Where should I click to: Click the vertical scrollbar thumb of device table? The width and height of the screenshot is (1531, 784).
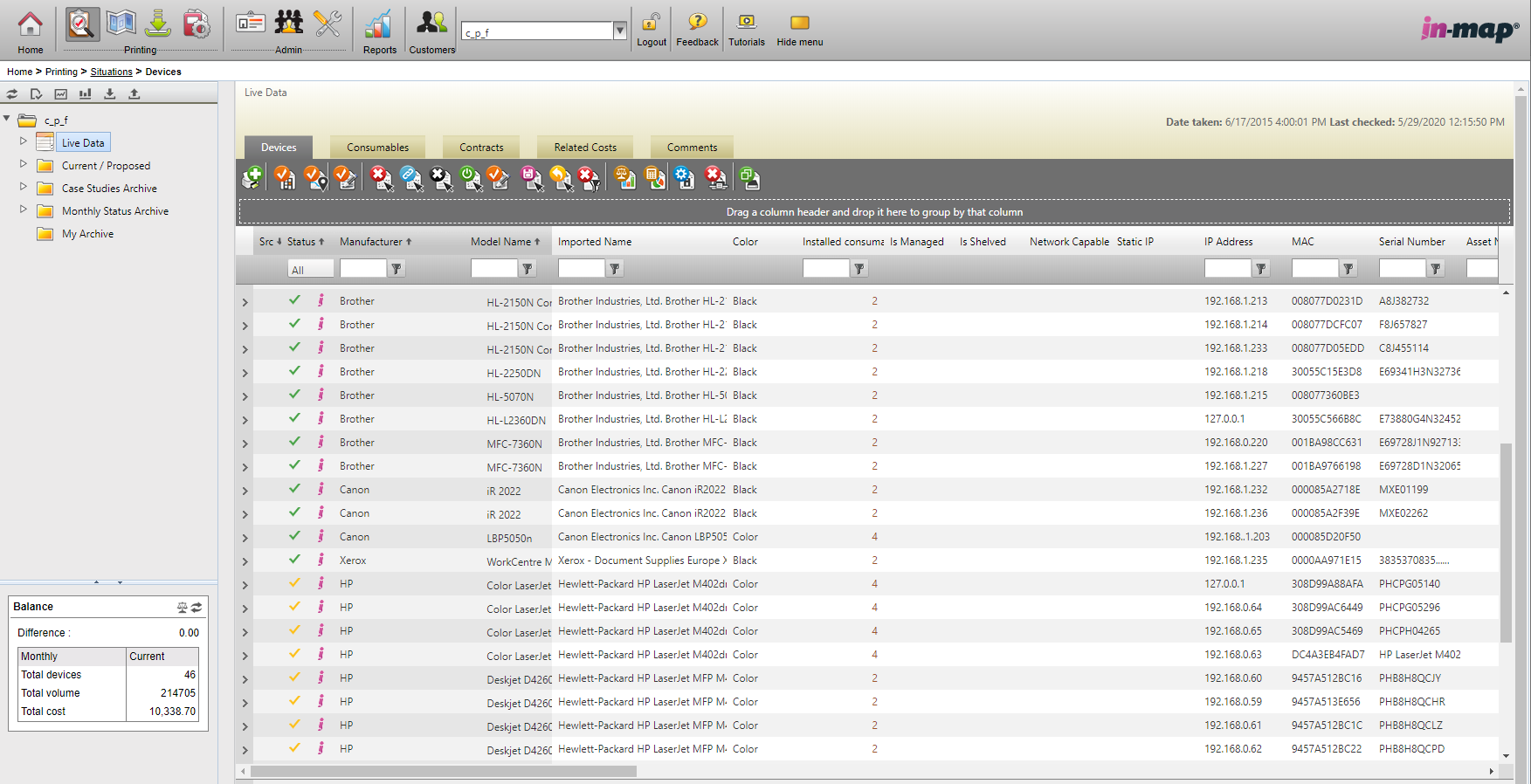coord(1506,542)
